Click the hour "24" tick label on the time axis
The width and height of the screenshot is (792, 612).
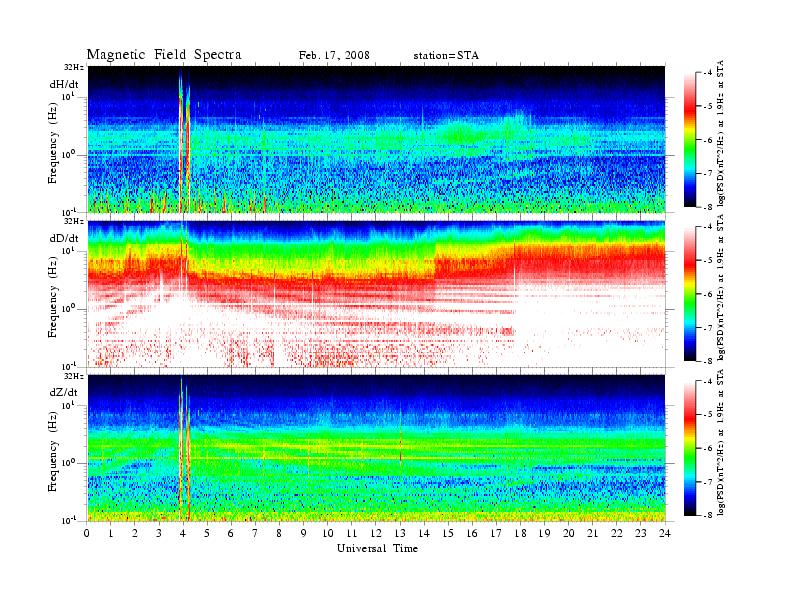pos(665,534)
